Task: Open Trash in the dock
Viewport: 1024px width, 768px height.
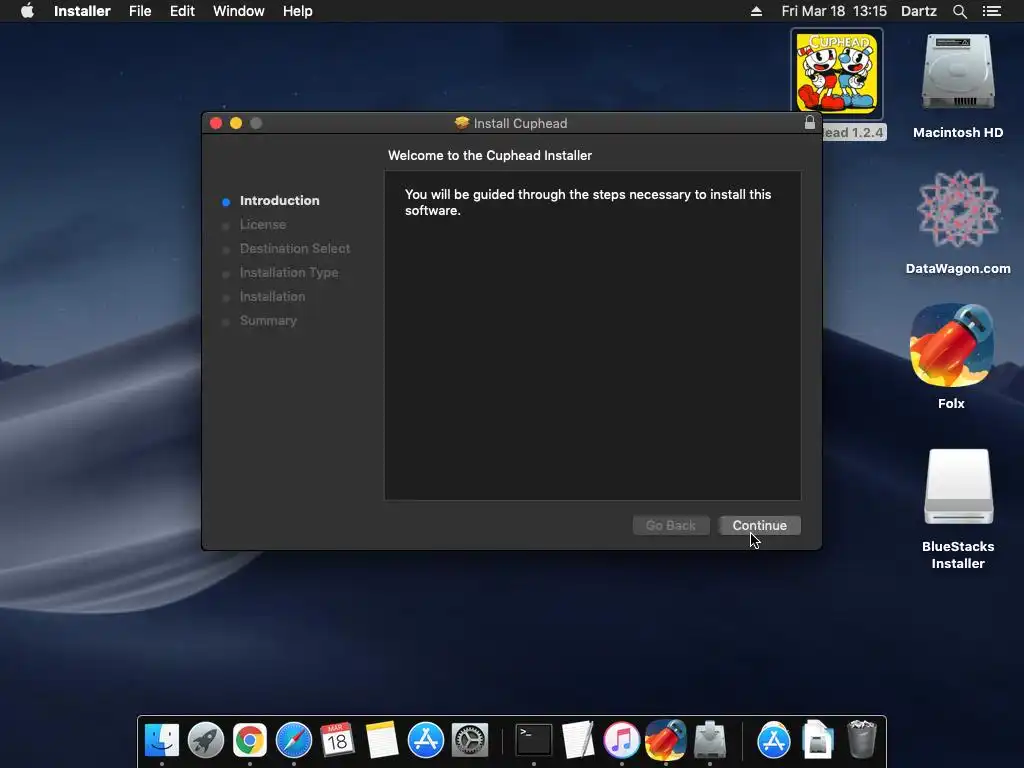Action: pyautogui.click(x=861, y=740)
